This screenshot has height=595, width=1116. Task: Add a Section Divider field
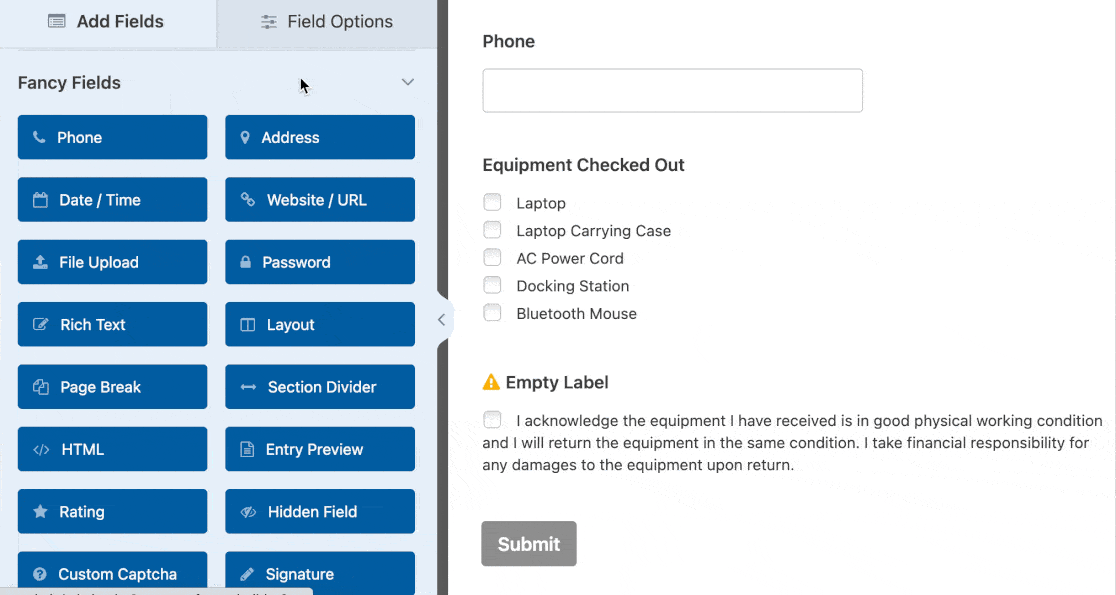(320, 387)
